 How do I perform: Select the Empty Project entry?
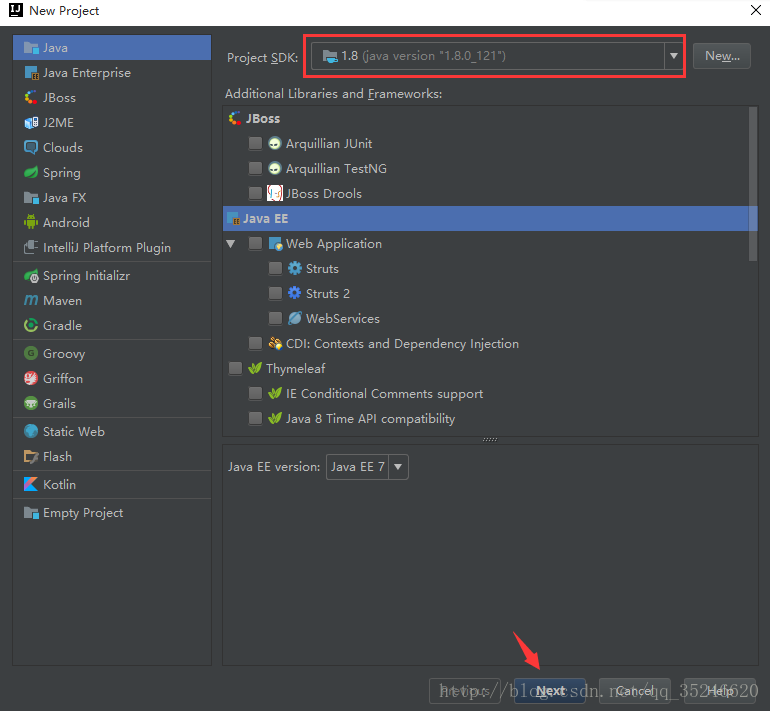pyautogui.click(x=112, y=513)
